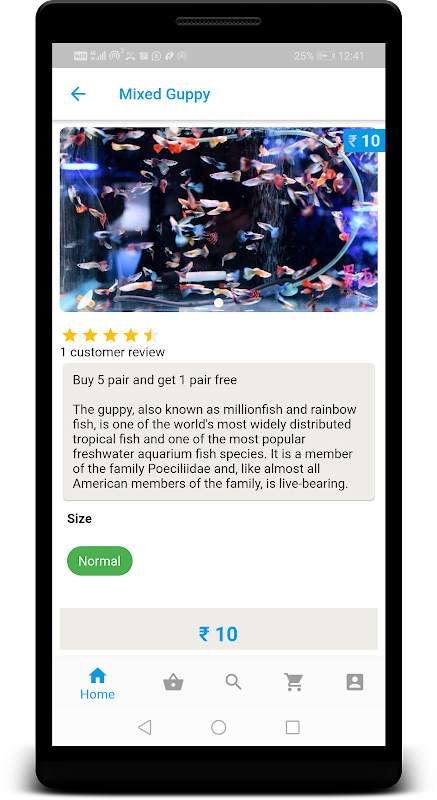Tap the Android back navigation triangle
The height and width of the screenshot is (800, 437).
coord(145,727)
